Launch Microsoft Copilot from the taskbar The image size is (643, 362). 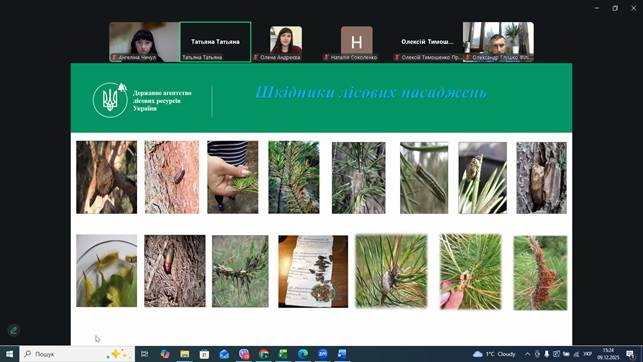(165, 354)
